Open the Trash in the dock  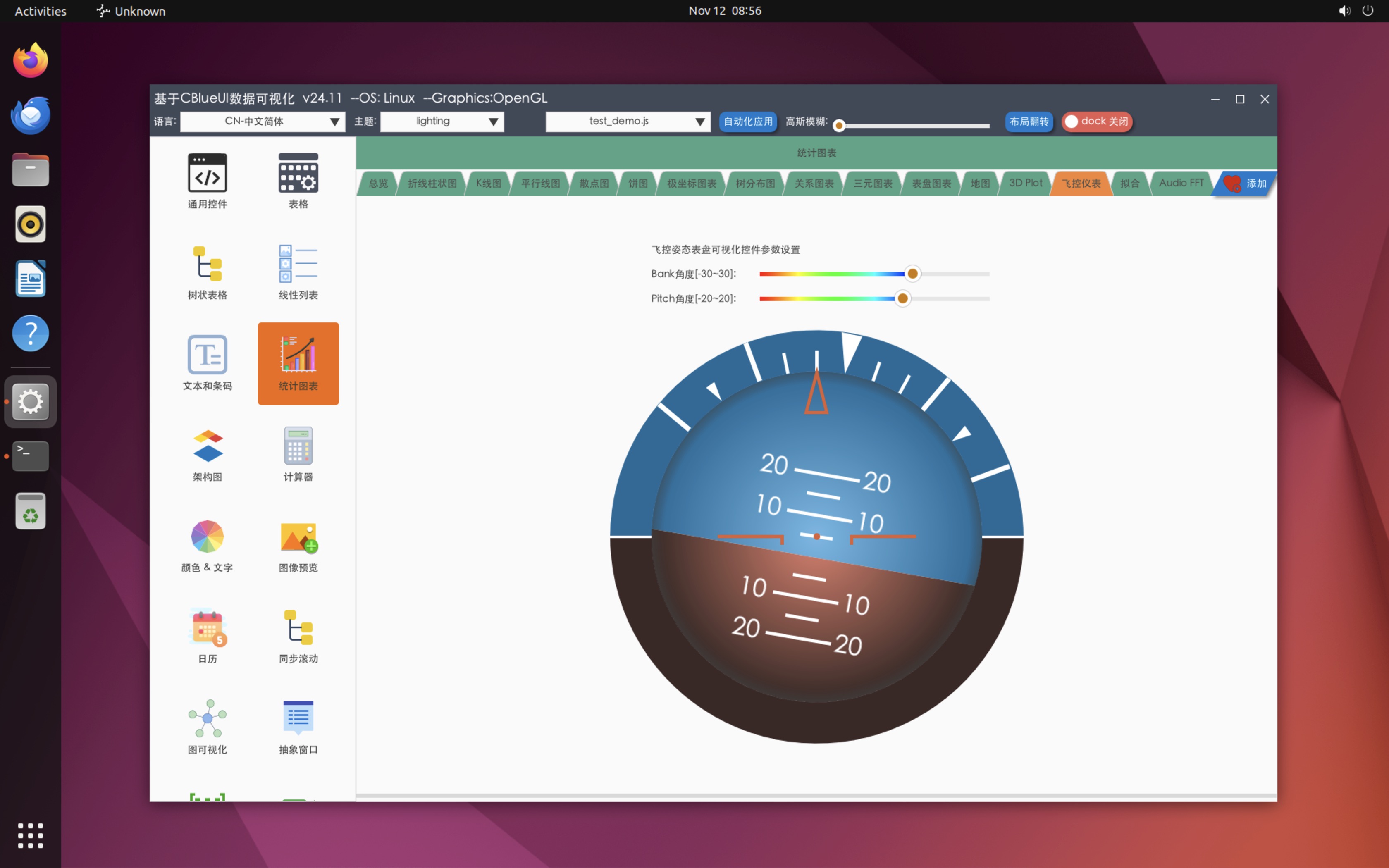(31, 510)
